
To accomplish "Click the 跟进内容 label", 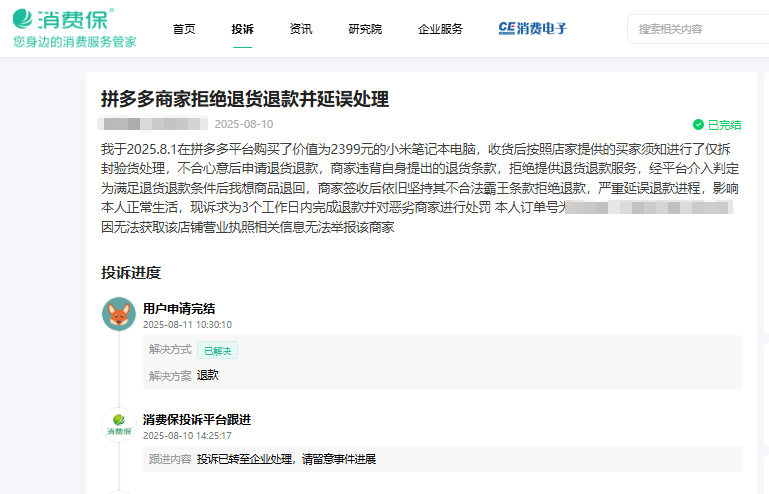I will (170, 459).
